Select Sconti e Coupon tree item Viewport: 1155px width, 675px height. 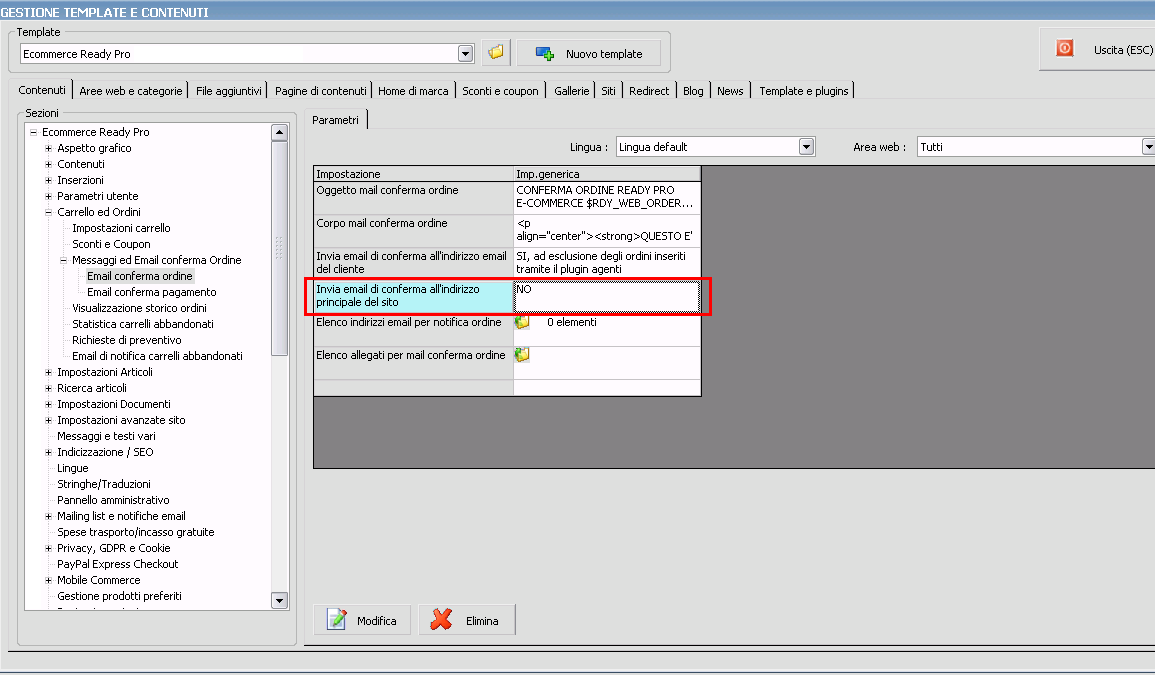coord(111,244)
